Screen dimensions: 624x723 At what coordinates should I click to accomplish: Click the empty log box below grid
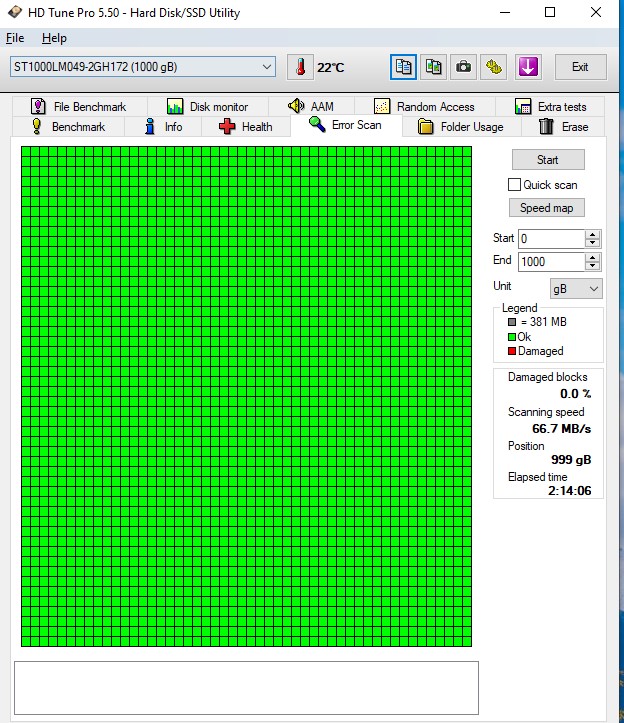pyautogui.click(x=246, y=687)
